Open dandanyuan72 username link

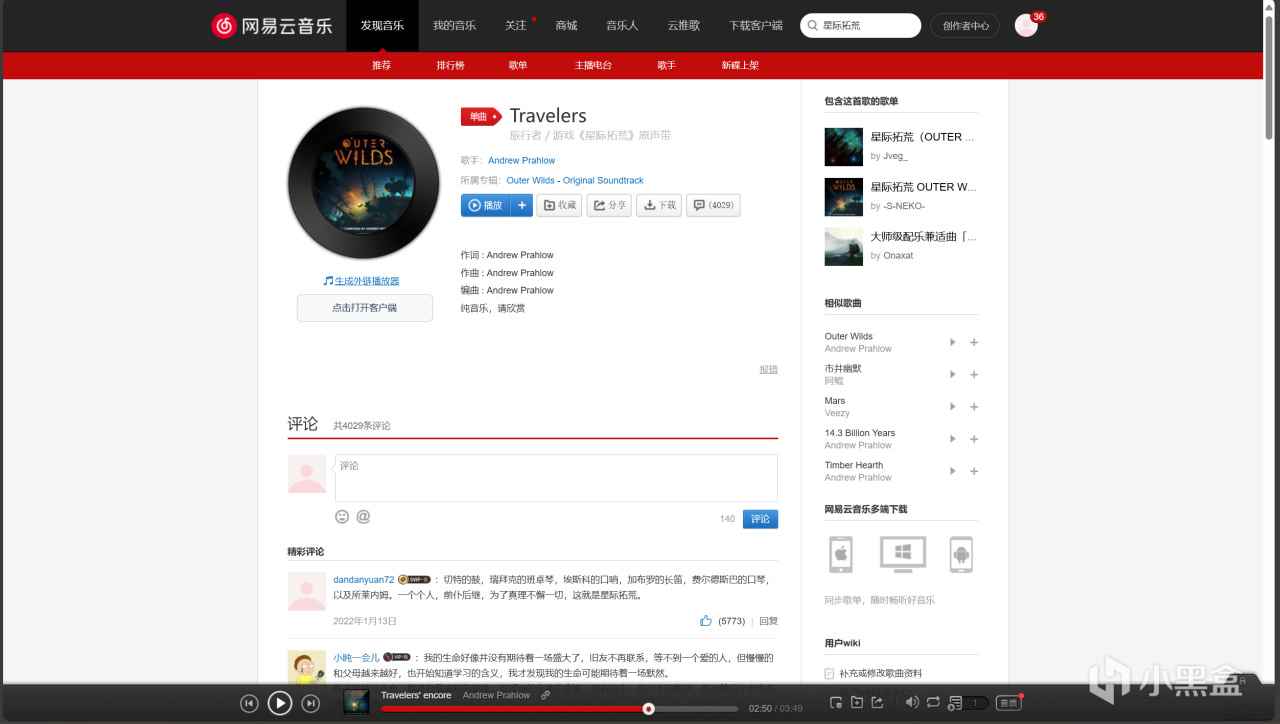(x=364, y=579)
